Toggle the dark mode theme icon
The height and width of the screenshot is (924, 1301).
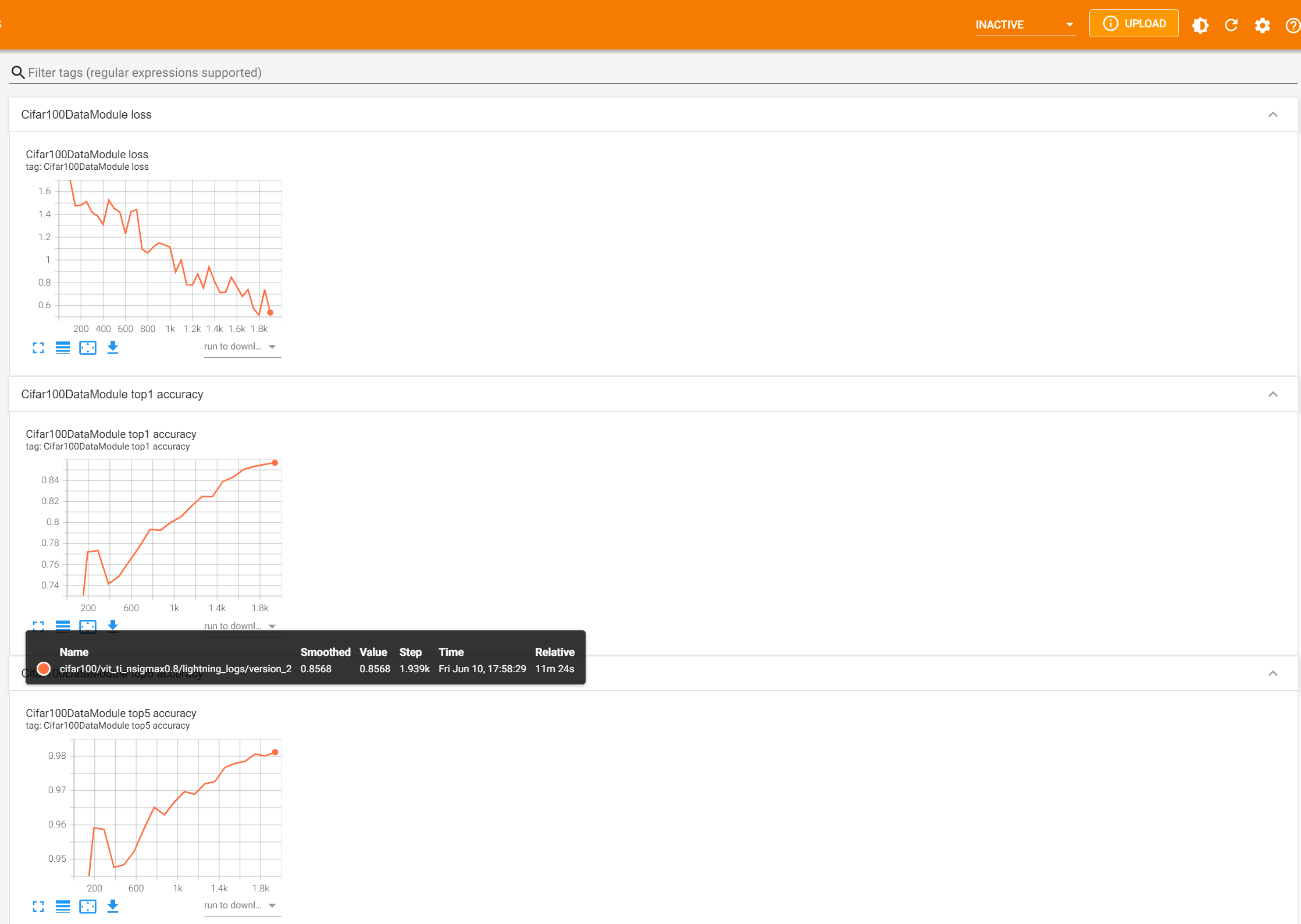pyautogui.click(x=1200, y=25)
